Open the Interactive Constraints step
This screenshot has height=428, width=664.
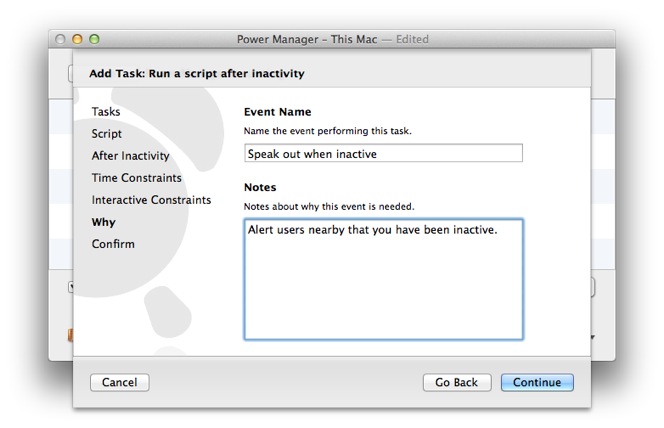point(151,200)
